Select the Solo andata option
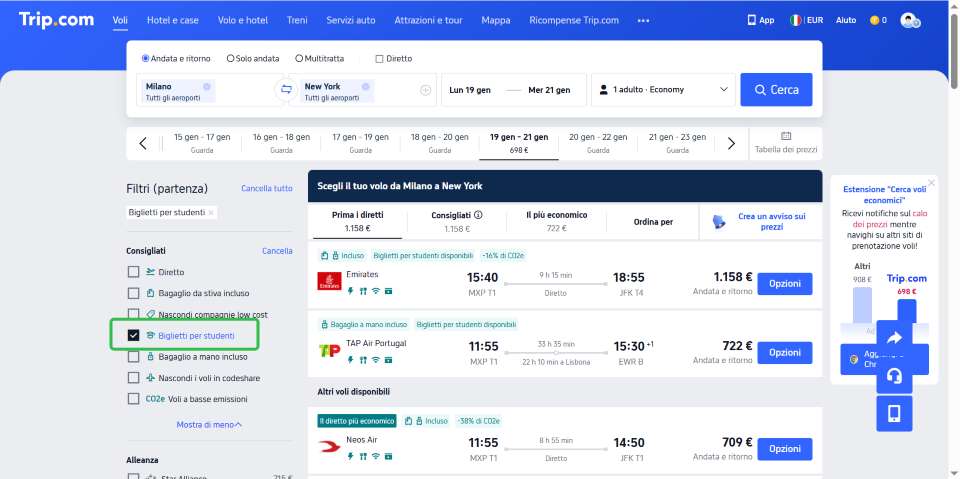This screenshot has height=479, width=960. coord(253,59)
